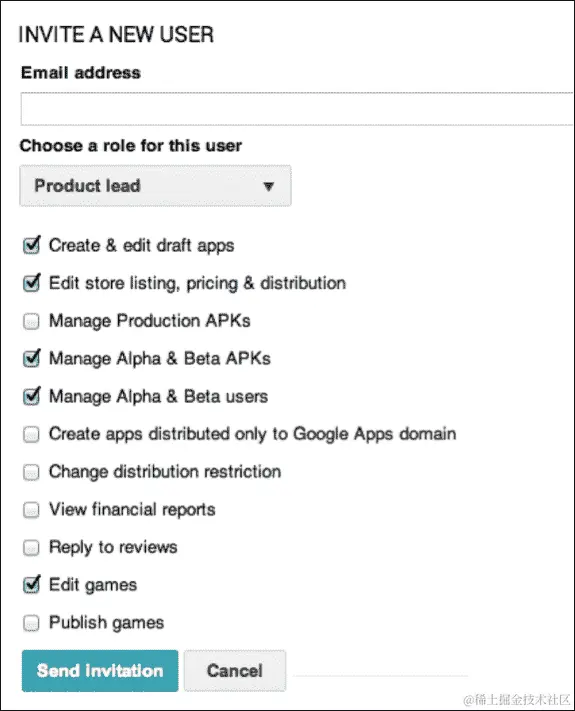Uncheck Edit store listing, pricing & distribution
The height and width of the screenshot is (711, 575).
[31, 283]
